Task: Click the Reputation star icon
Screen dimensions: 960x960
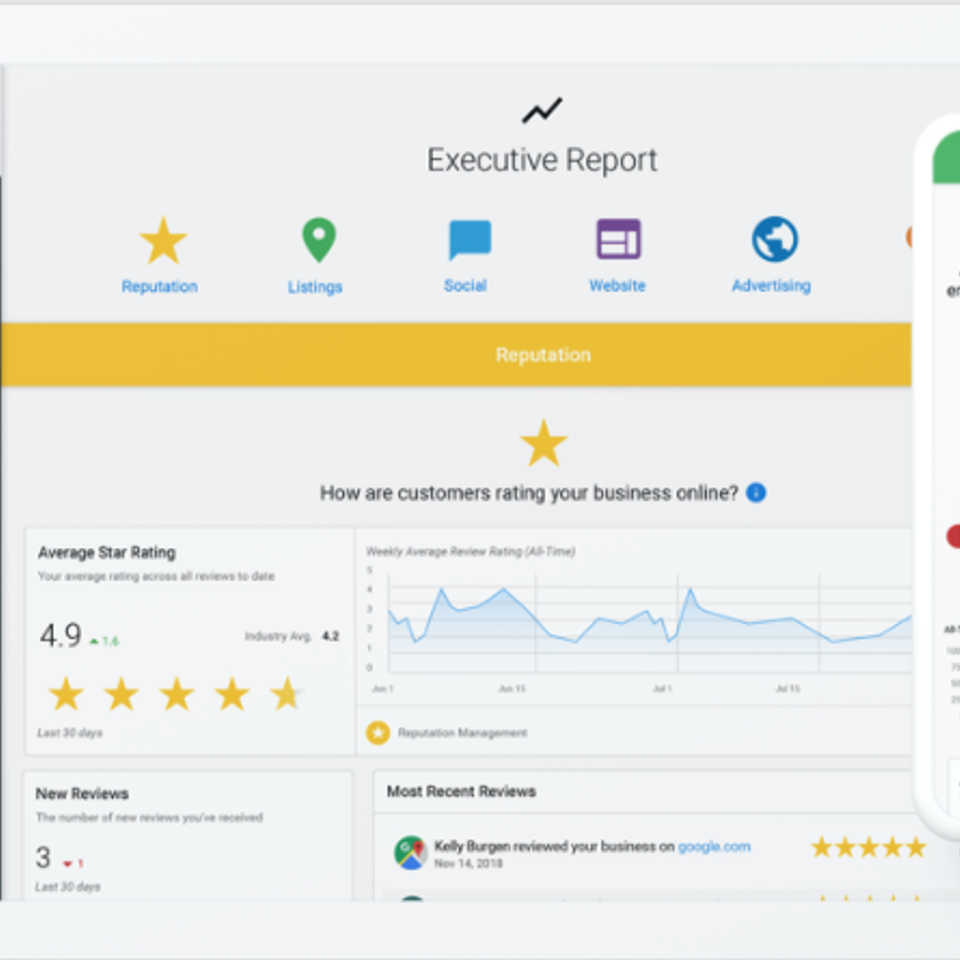Action: [x=163, y=241]
